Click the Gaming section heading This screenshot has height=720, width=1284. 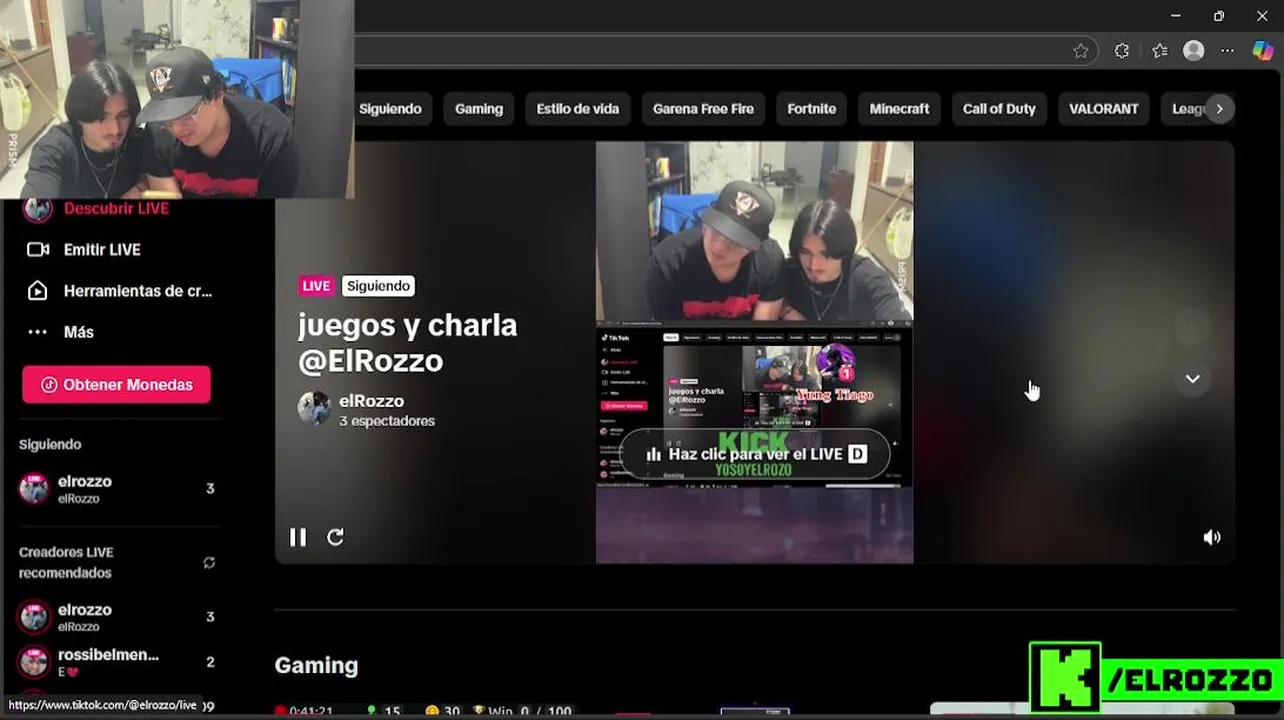coord(316,666)
